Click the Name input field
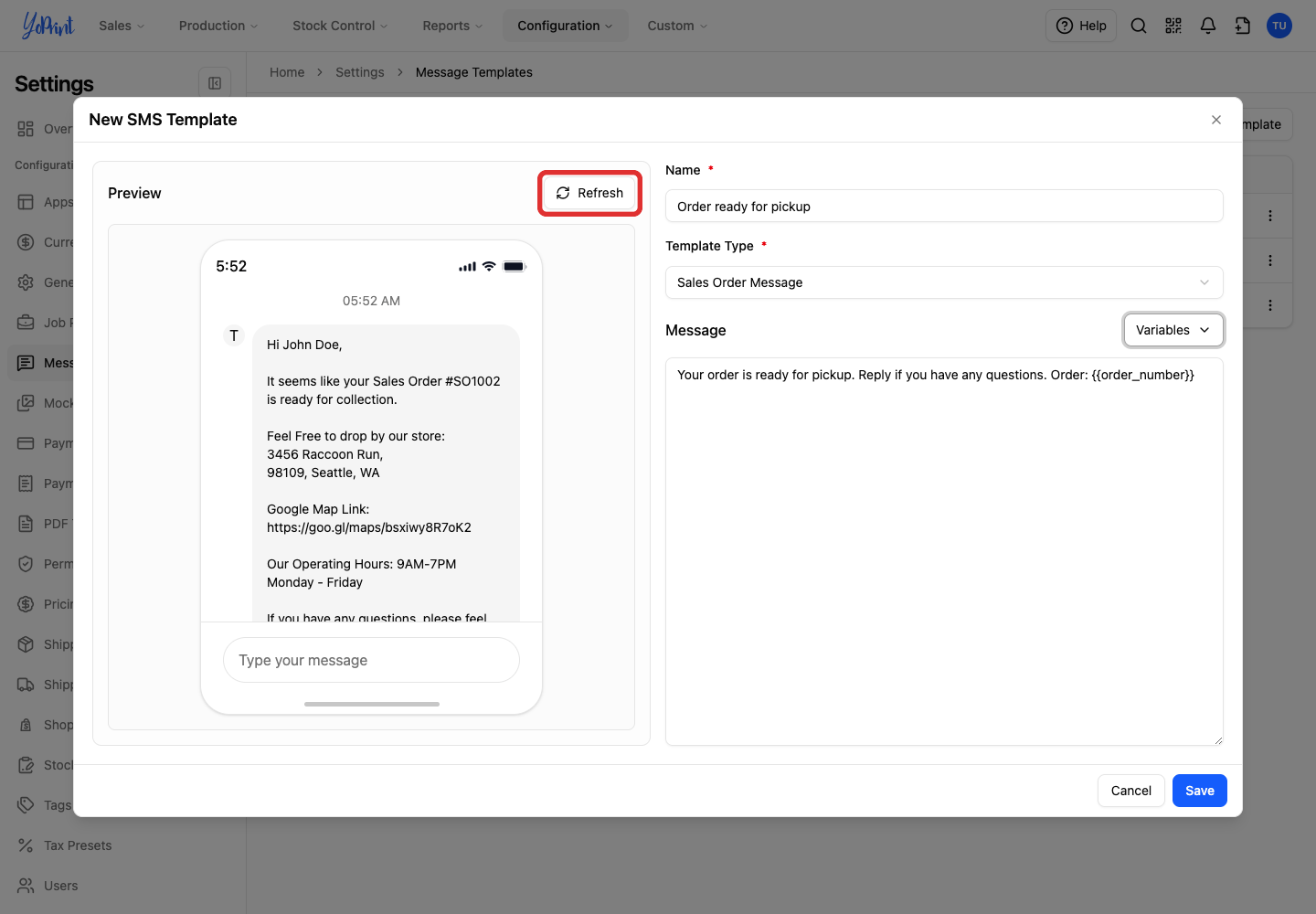 pyautogui.click(x=944, y=206)
